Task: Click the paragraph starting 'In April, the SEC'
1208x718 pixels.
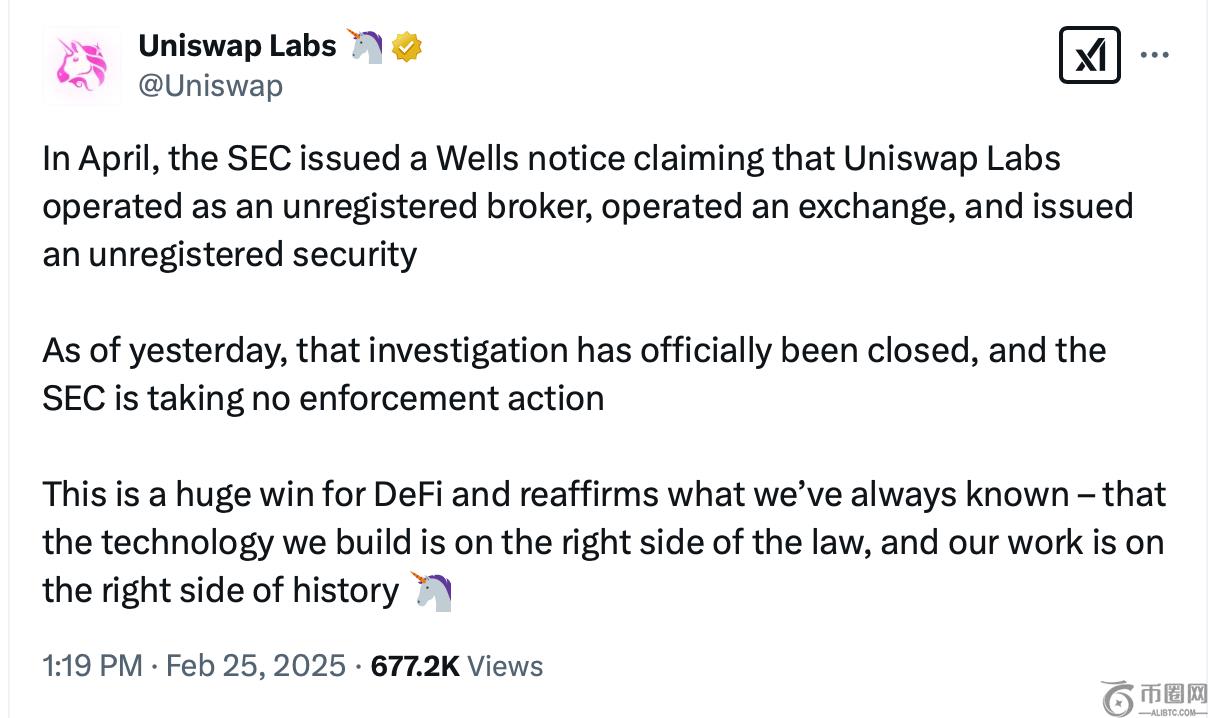Action: pyautogui.click(x=588, y=206)
